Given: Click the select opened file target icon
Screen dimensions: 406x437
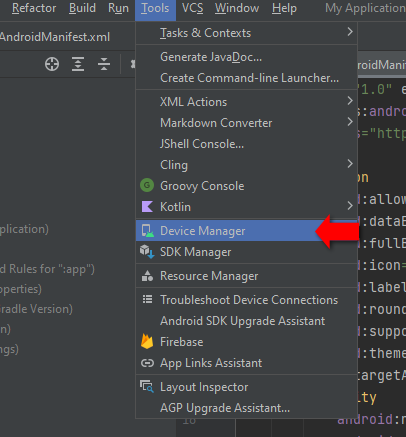Looking at the screenshot, I should point(52,64).
